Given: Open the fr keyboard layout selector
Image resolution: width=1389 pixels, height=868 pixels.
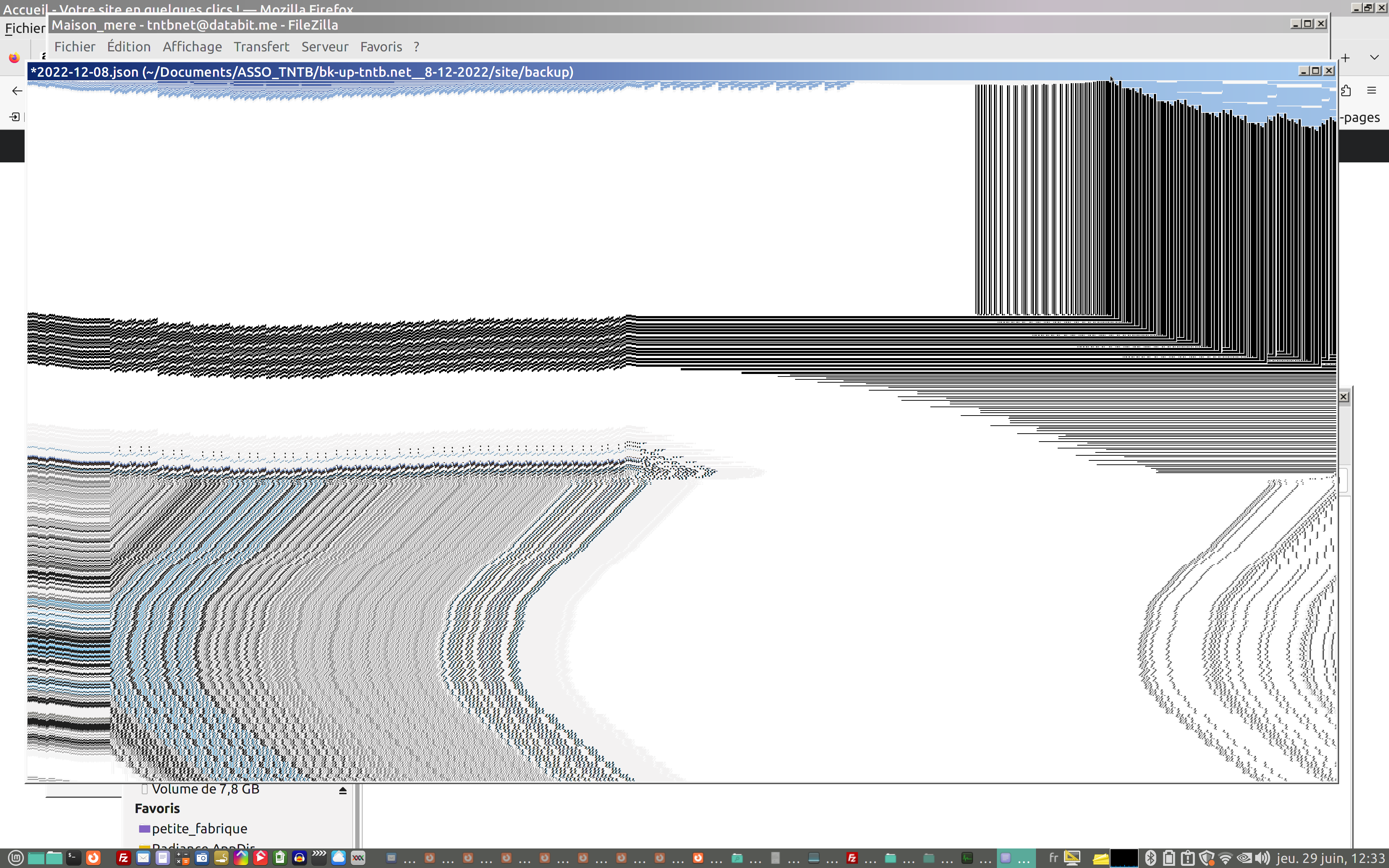Looking at the screenshot, I should [x=1053, y=858].
